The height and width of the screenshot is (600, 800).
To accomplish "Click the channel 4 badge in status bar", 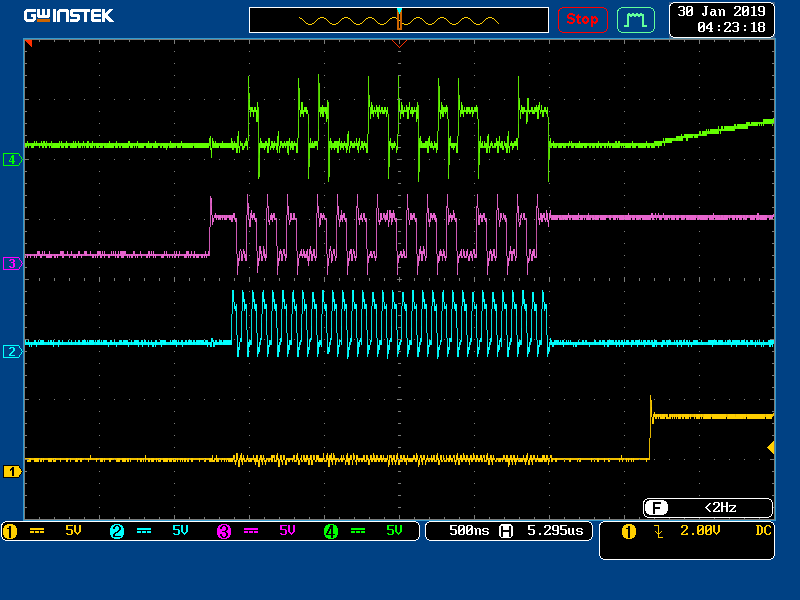I will click(331, 532).
